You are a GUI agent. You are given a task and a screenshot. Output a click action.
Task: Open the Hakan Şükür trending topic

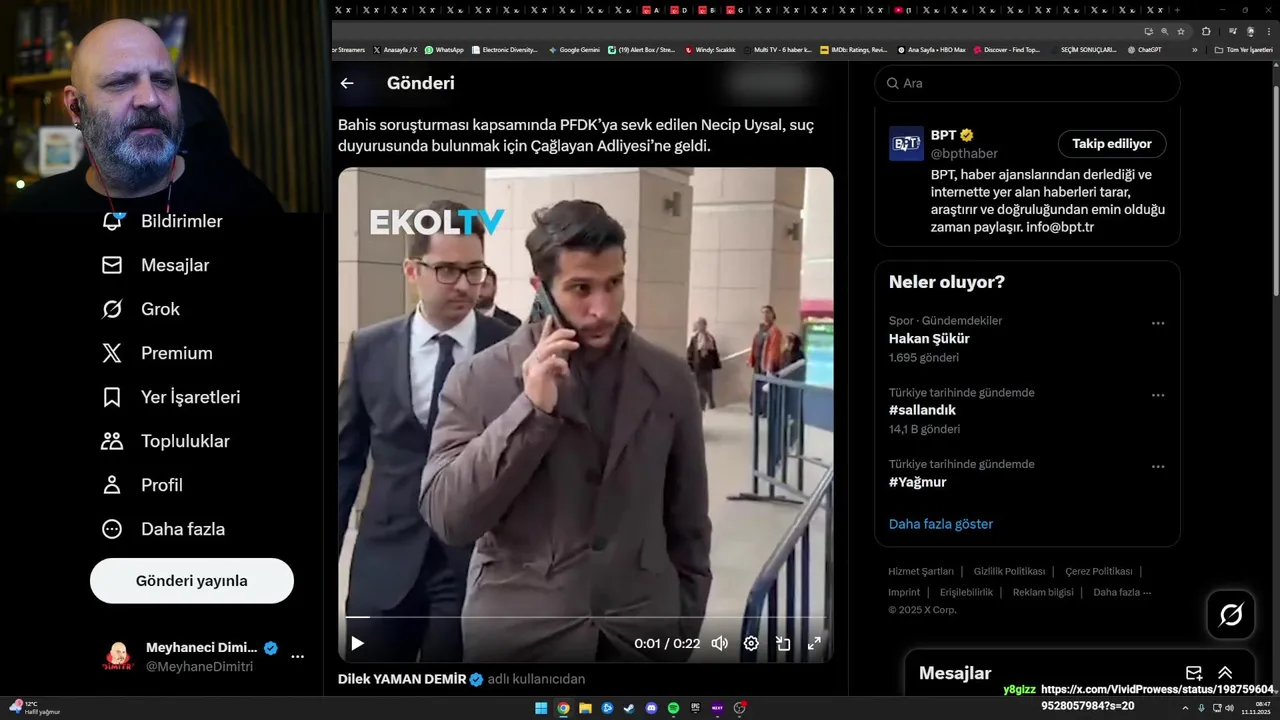coord(929,338)
